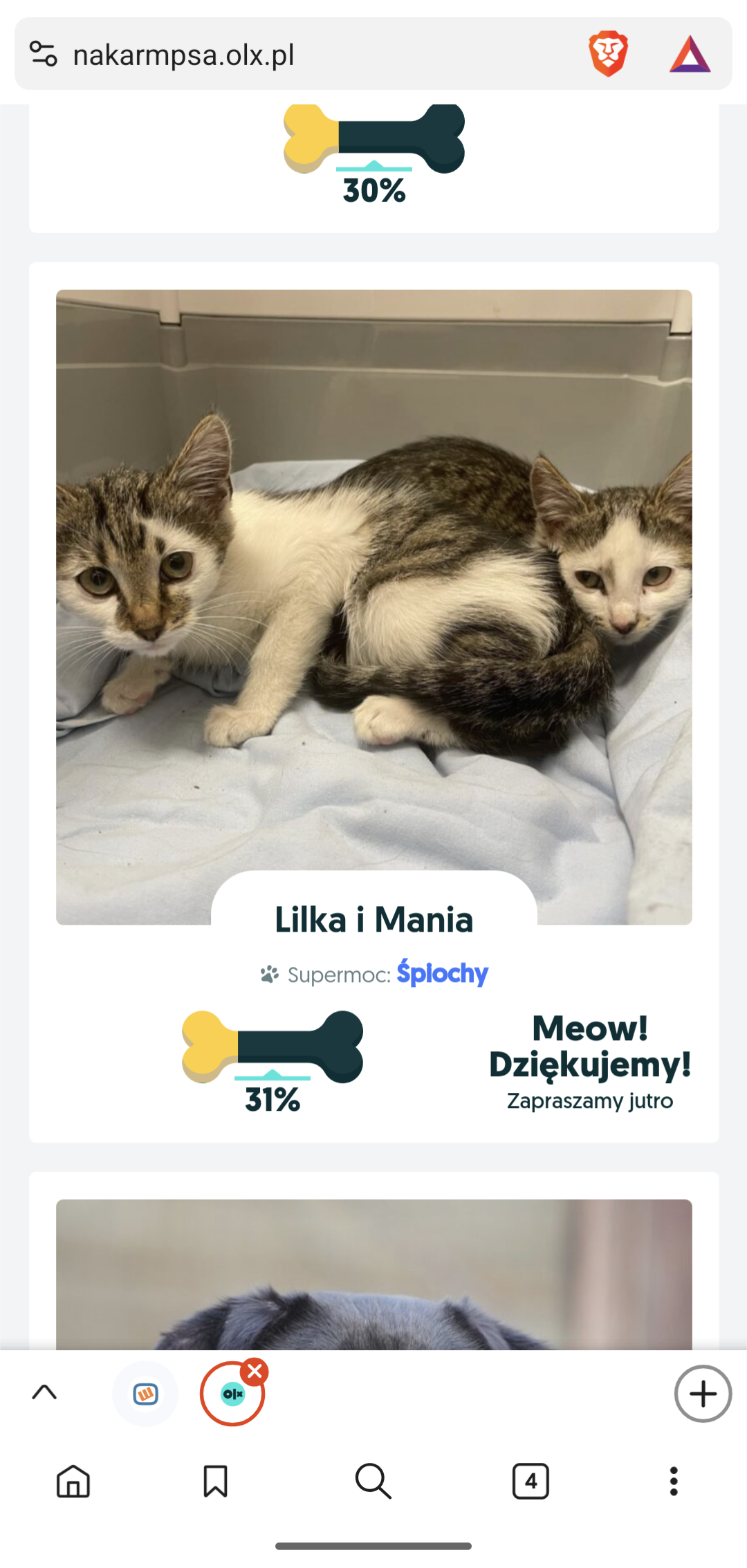Expand the tab strip with up chevron

pyautogui.click(x=44, y=1392)
